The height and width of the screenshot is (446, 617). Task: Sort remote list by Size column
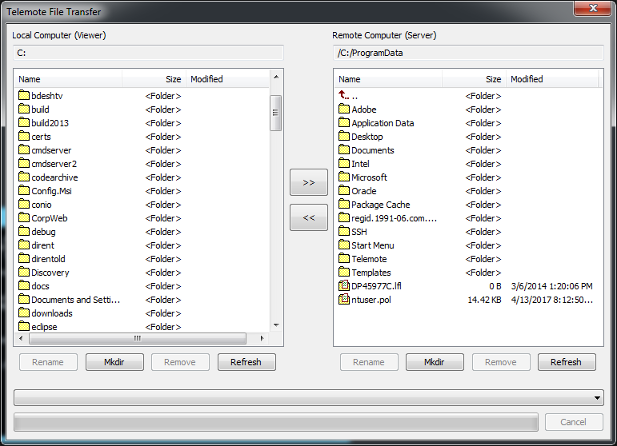tap(474, 79)
